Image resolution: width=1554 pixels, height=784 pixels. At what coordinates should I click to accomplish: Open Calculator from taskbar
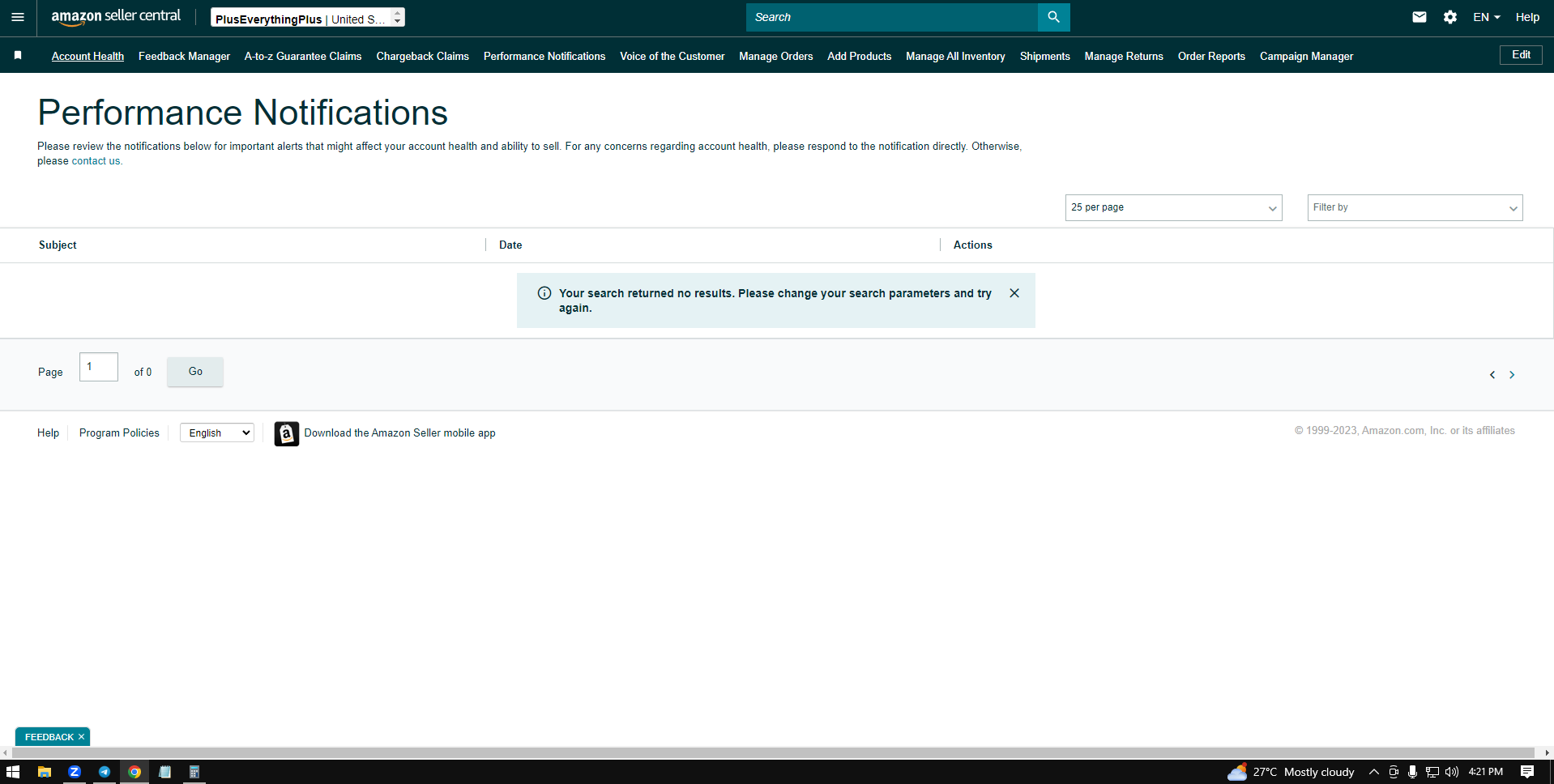click(194, 772)
